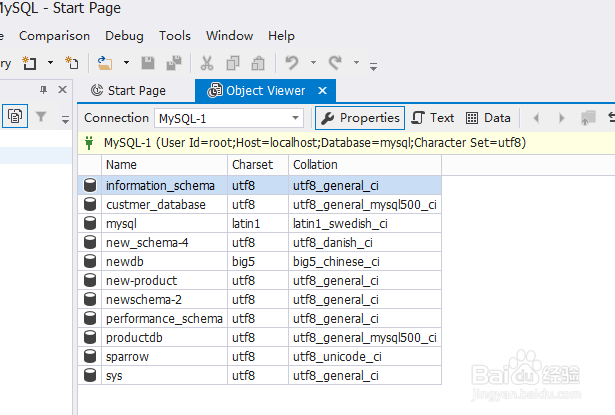Image resolution: width=615 pixels, height=415 pixels.
Task: Click the Save icon
Action: tap(148, 63)
